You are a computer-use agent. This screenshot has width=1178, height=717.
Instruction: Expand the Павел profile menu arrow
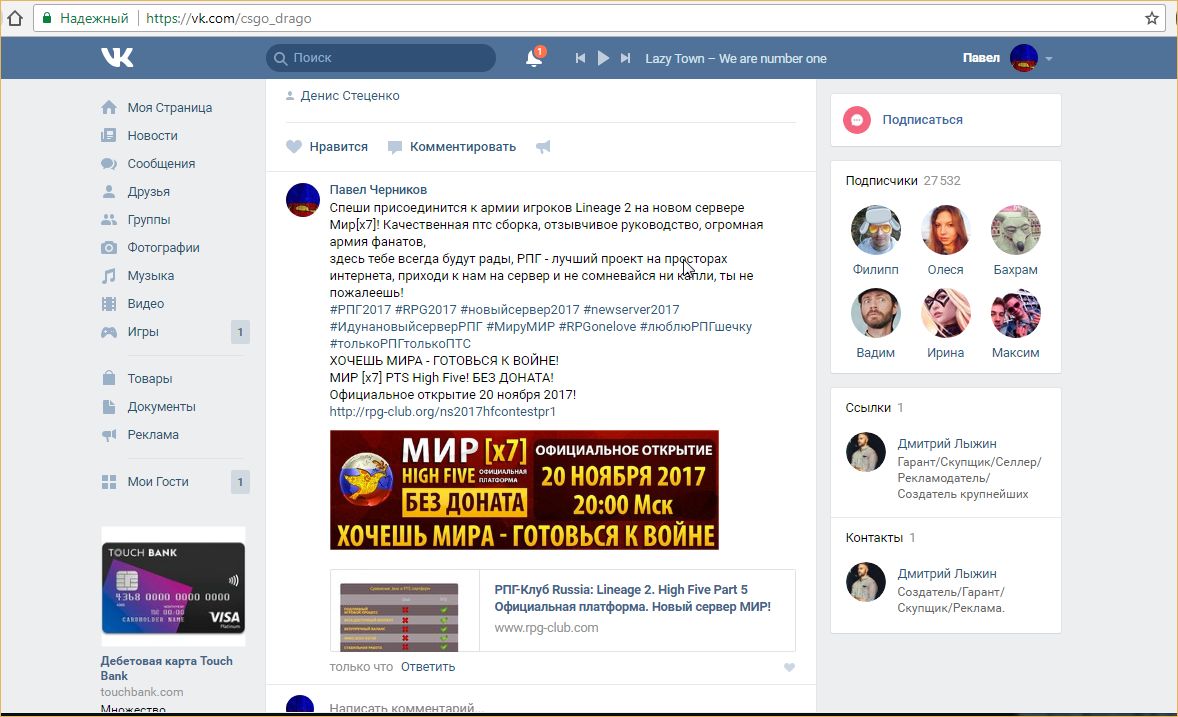coord(1049,59)
